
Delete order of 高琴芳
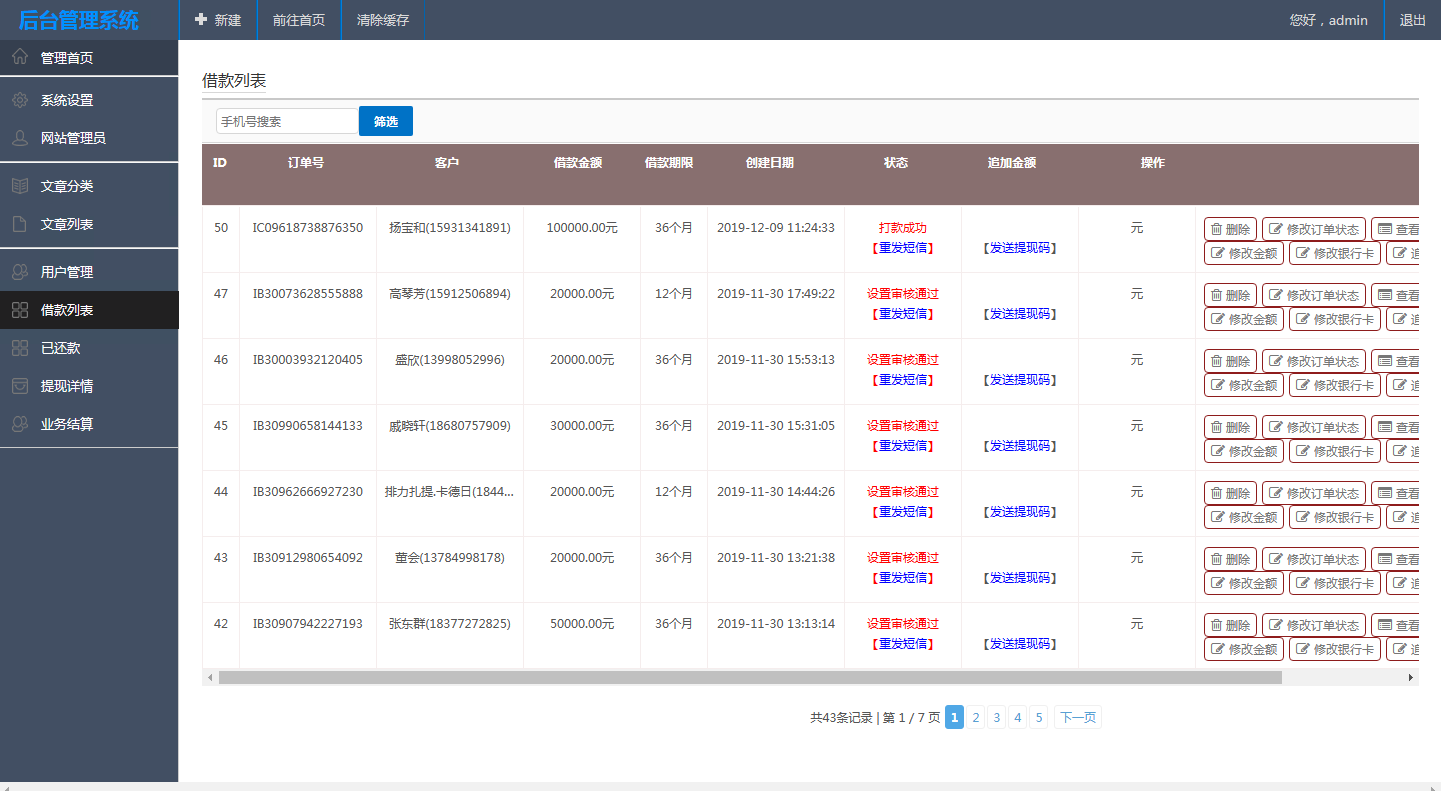point(1230,295)
